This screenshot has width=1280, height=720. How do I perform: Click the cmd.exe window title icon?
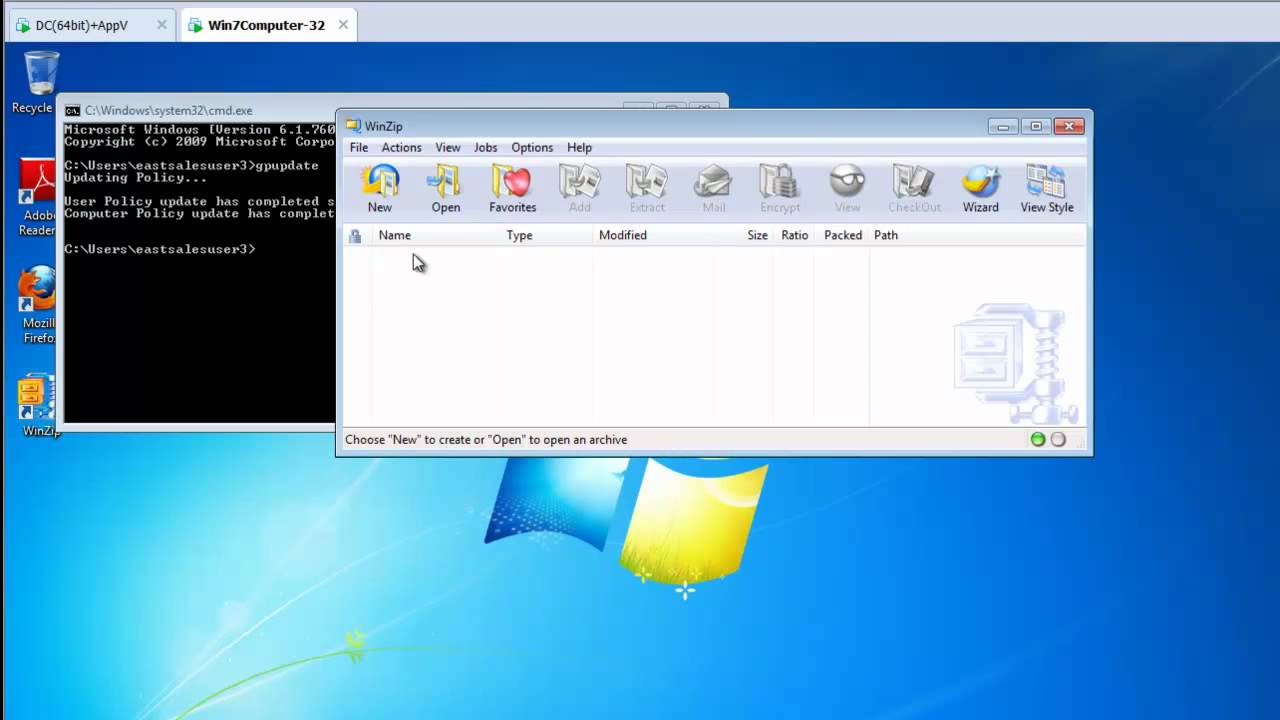72,110
